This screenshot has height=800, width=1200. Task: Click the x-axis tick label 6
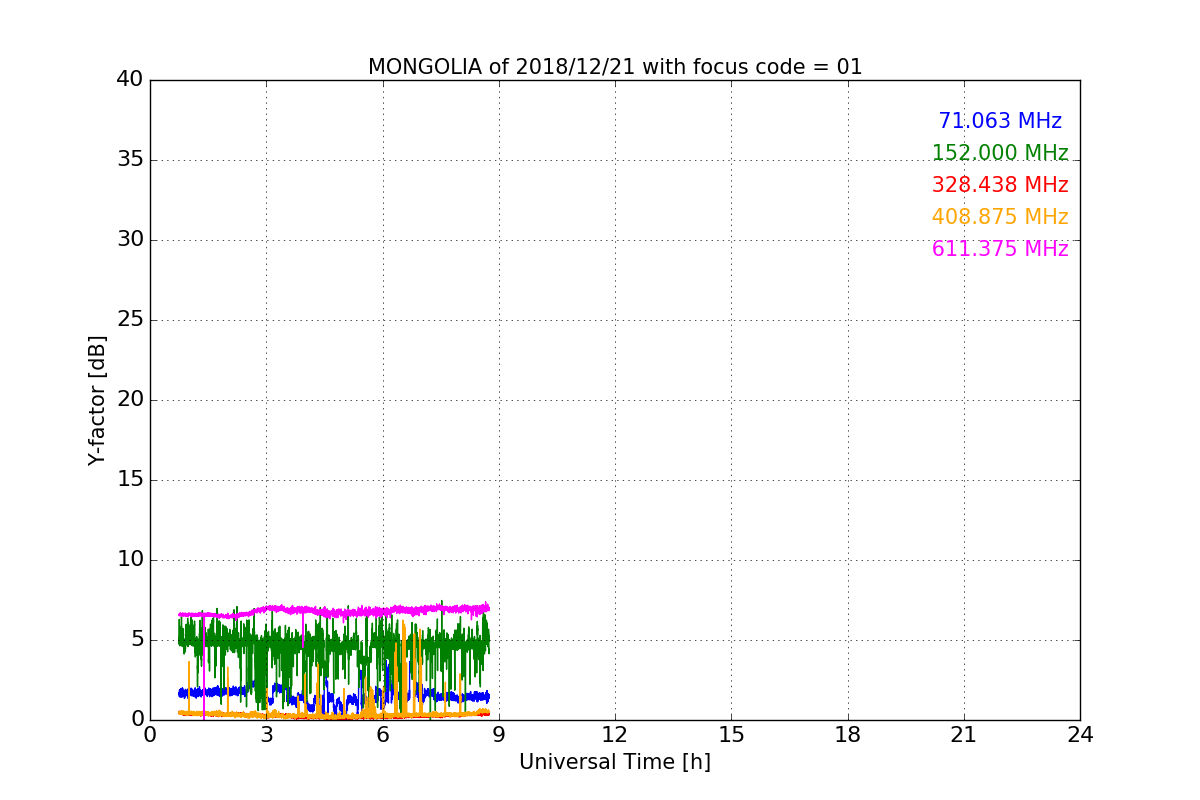tap(383, 735)
